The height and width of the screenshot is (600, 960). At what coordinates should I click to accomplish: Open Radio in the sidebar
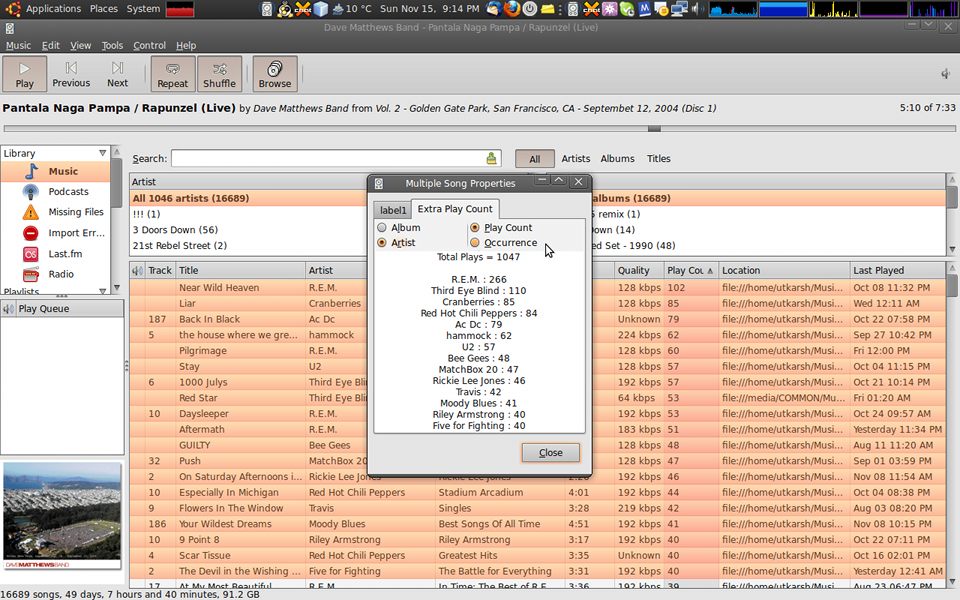(55, 274)
